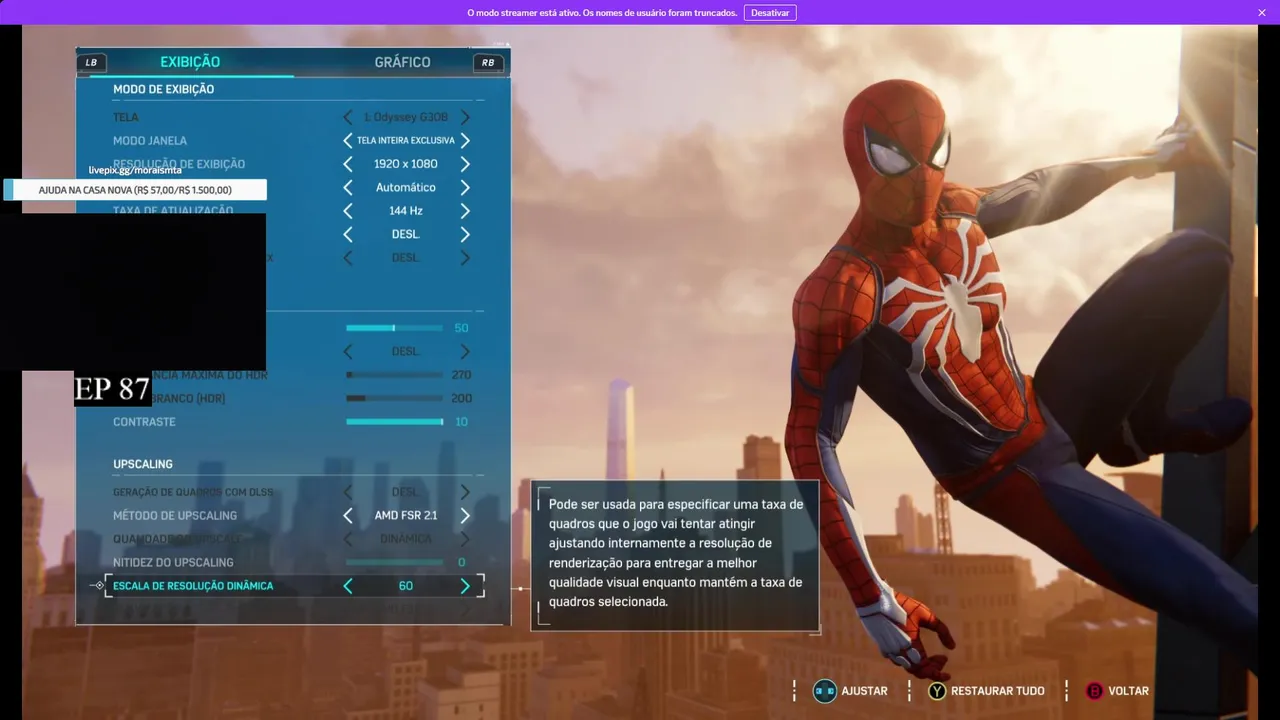
Task: Select the ESCALA DE RESOLUÇÃO DINÂMICA label
Action: [193, 586]
